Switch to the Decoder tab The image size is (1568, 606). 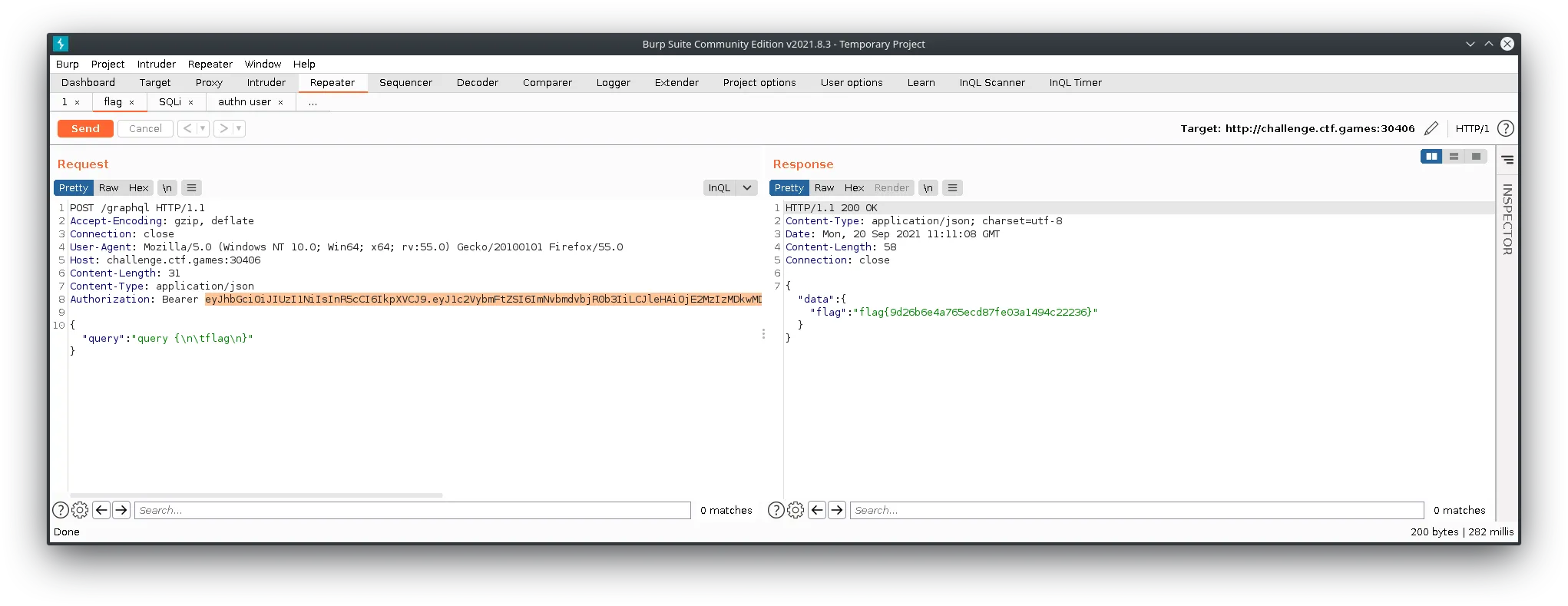[x=478, y=82]
